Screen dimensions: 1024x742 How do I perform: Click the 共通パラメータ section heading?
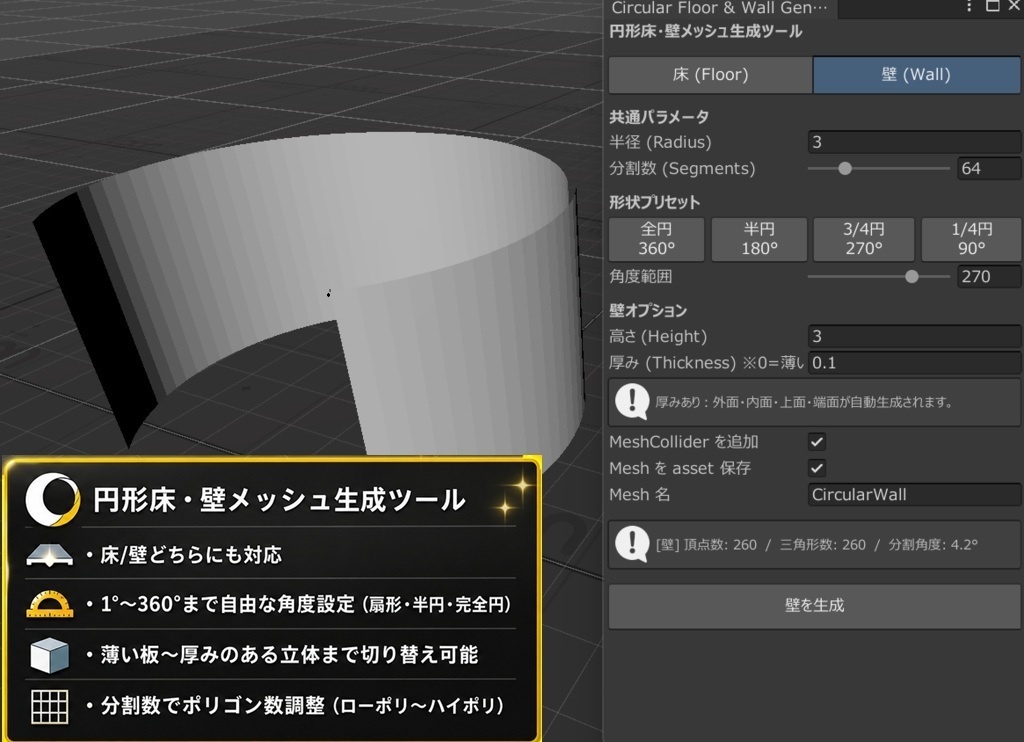pos(659,117)
